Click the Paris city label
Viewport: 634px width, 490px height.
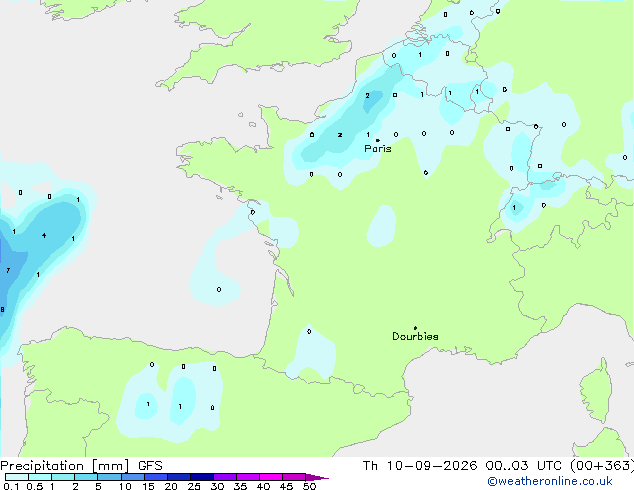coord(378,149)
